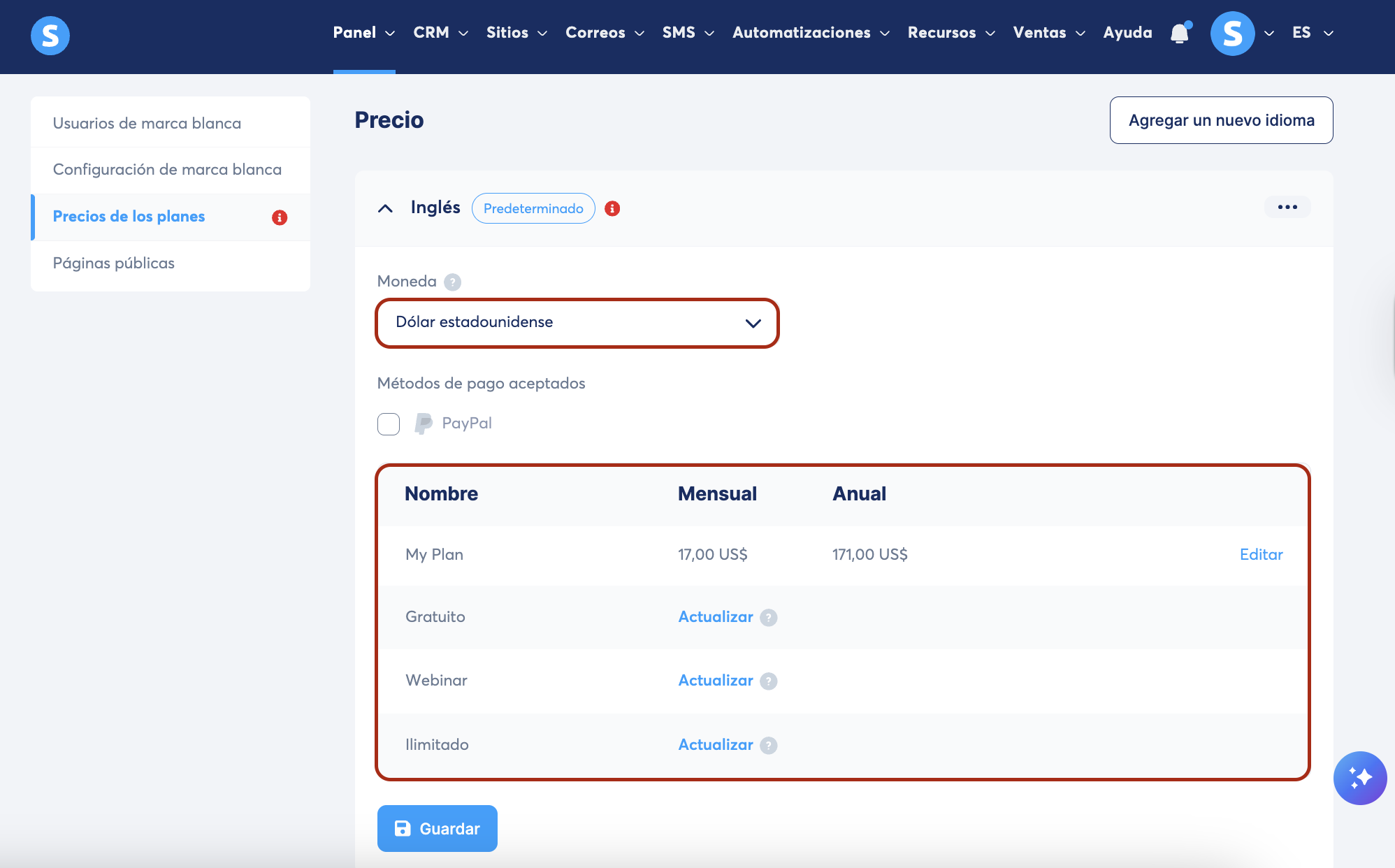
Task: Open the Automatizaciones menu
Action: pyautogui.click(x=810, y=33)
